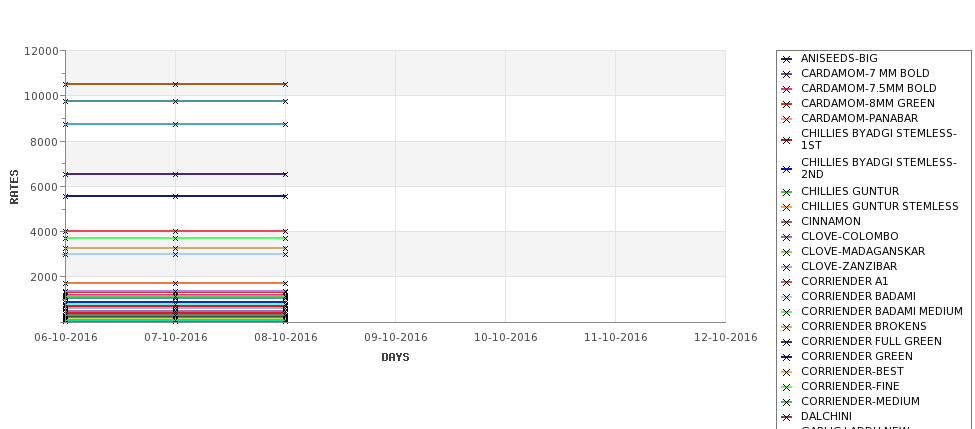Click the 07-10-2016 date axis label
The height and width of the screenshot is (429, 975).
coord(175,338)
